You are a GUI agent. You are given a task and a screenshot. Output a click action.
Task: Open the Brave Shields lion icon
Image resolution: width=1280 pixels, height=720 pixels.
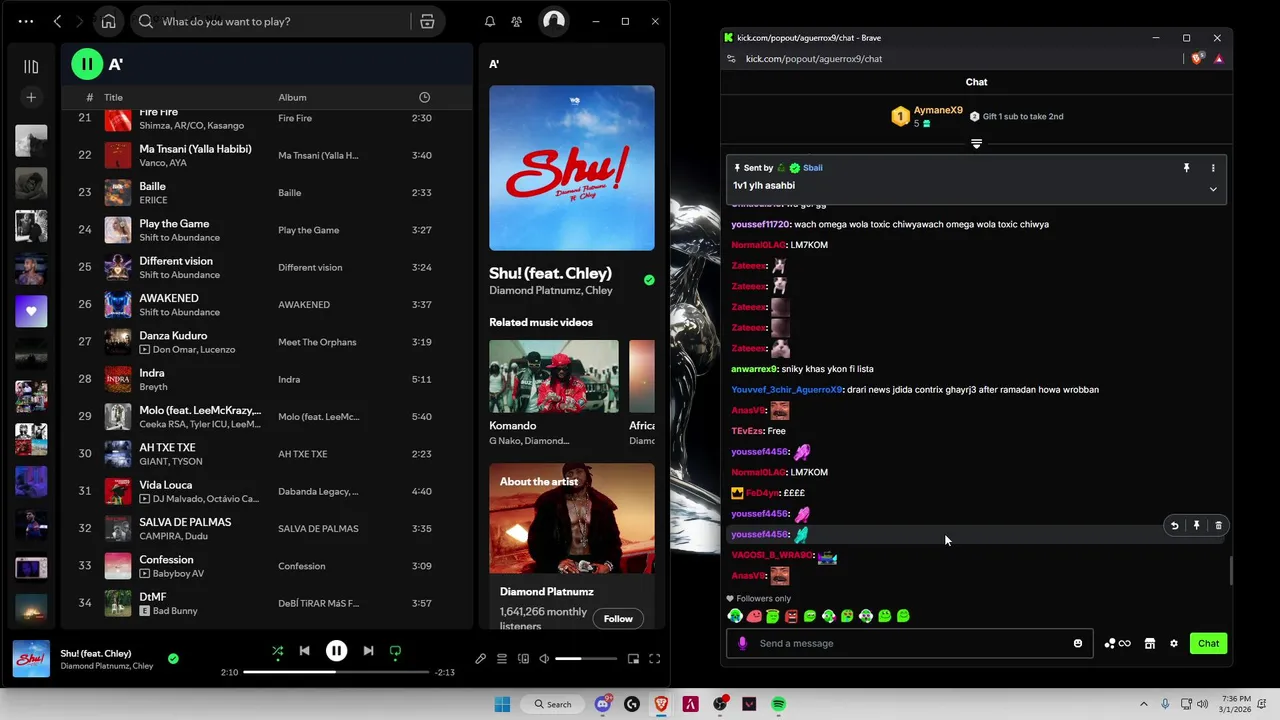1197,59
